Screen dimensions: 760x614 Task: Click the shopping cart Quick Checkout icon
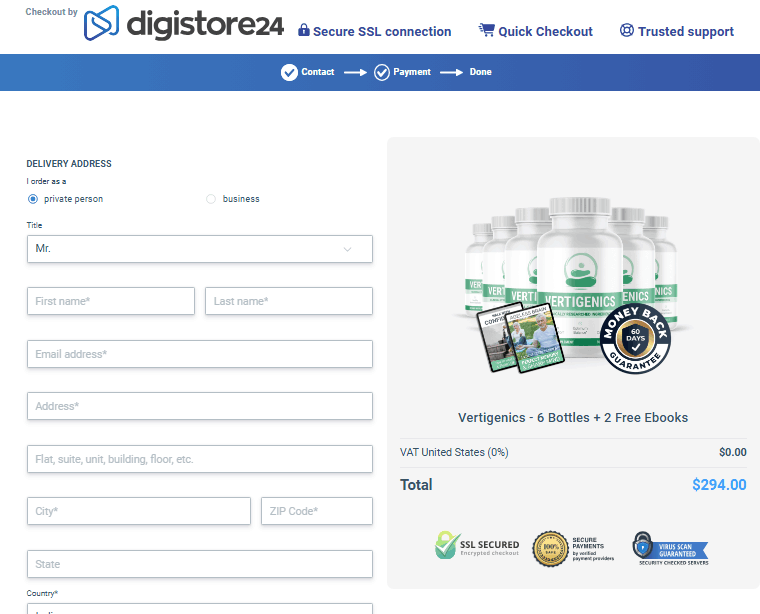coord(486,31)
